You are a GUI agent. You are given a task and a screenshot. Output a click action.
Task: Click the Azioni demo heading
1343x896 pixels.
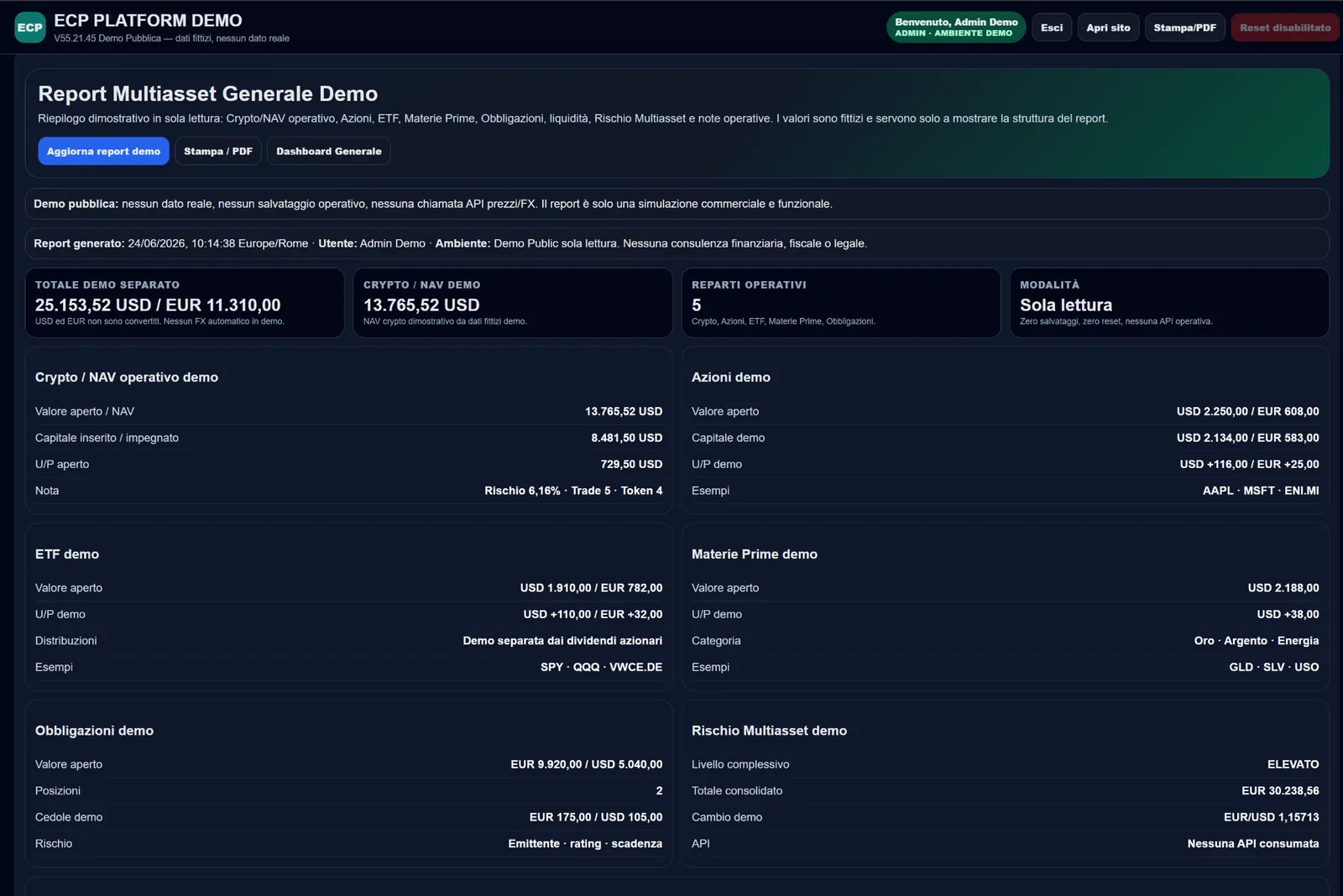pos(731,378)
